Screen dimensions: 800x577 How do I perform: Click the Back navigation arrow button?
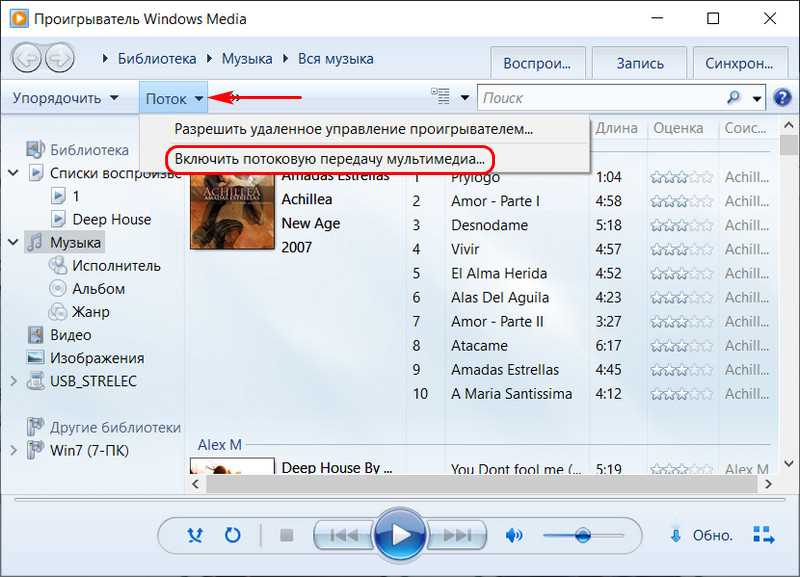pyautogui.click(x=27, y=58)
